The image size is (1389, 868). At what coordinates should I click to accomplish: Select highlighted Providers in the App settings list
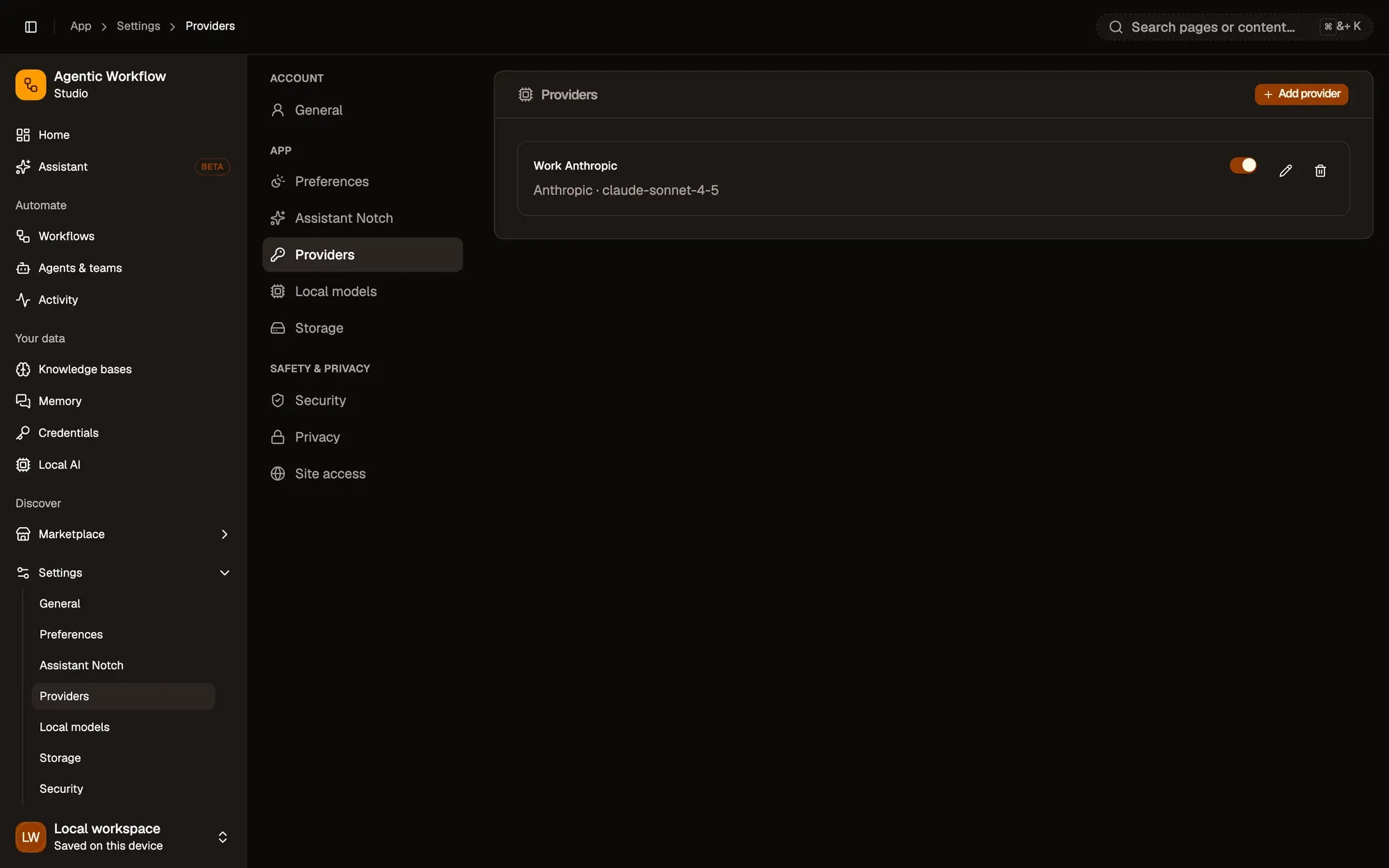tap(363, 255)
